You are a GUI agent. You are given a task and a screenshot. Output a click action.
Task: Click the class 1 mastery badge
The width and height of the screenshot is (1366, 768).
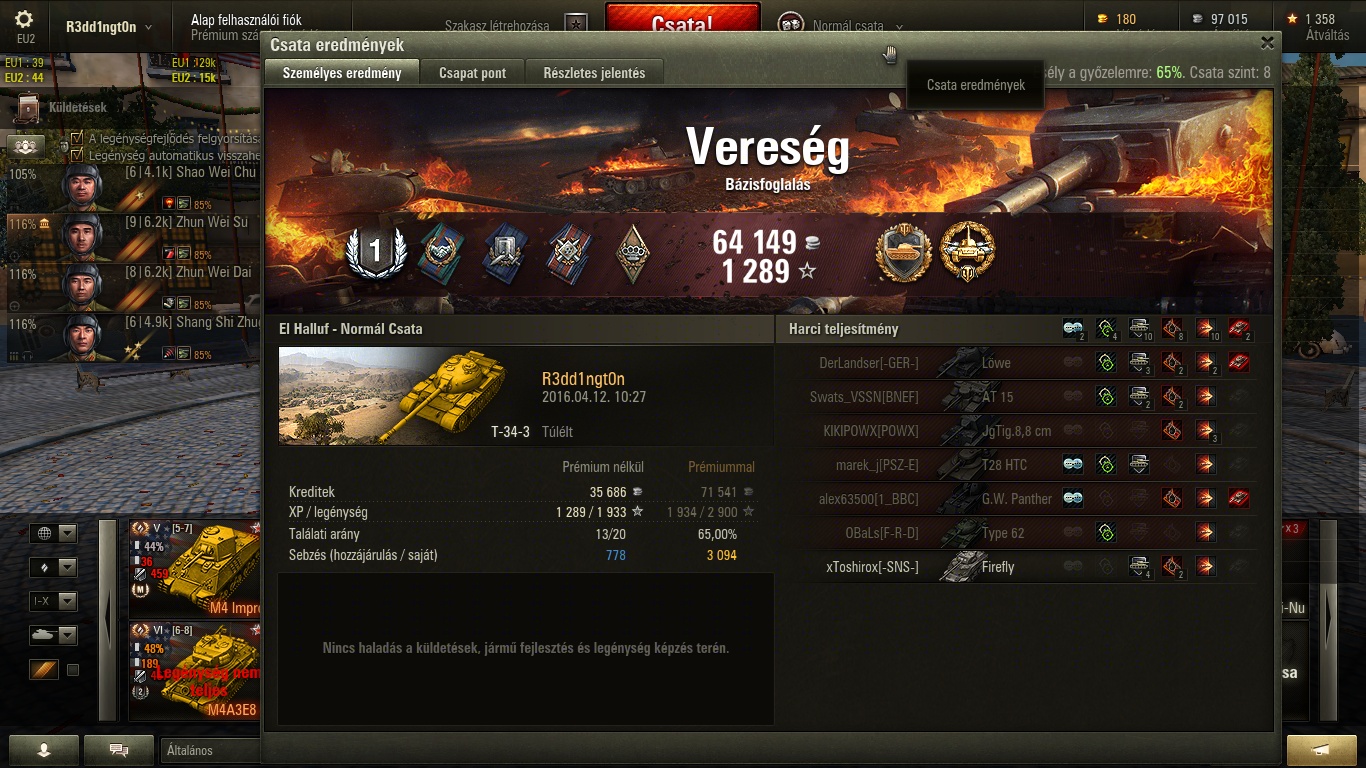coord(376,251)
